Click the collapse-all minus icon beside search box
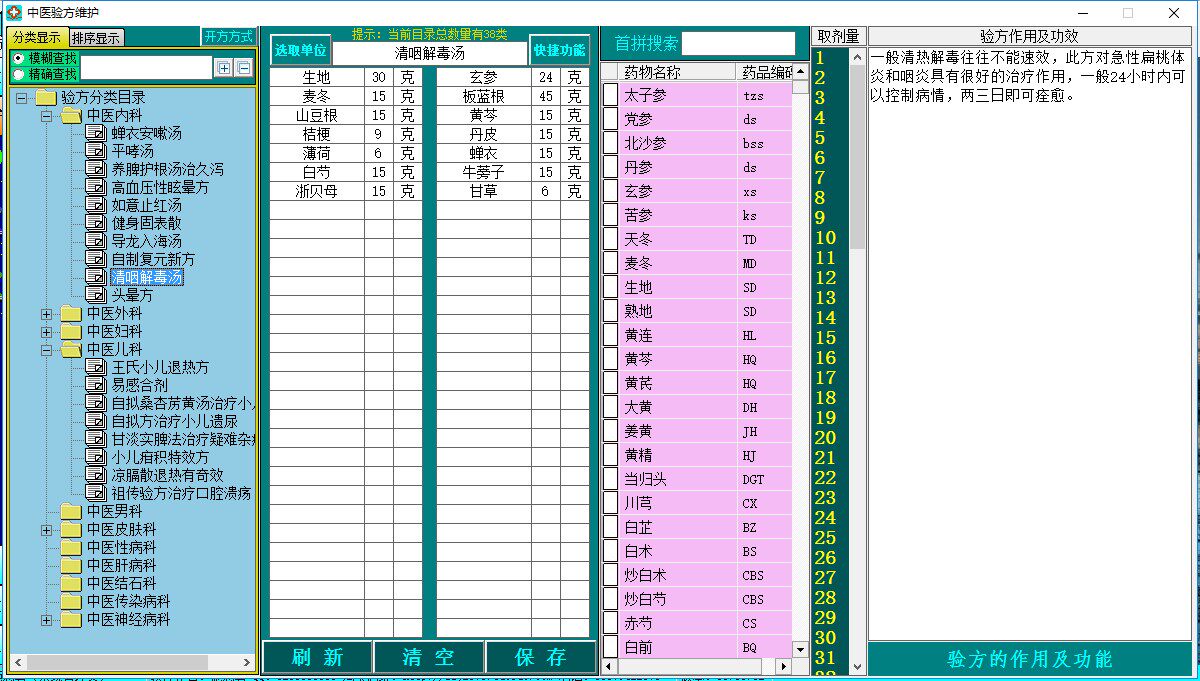1200x681 pixels. coord(243,68)
